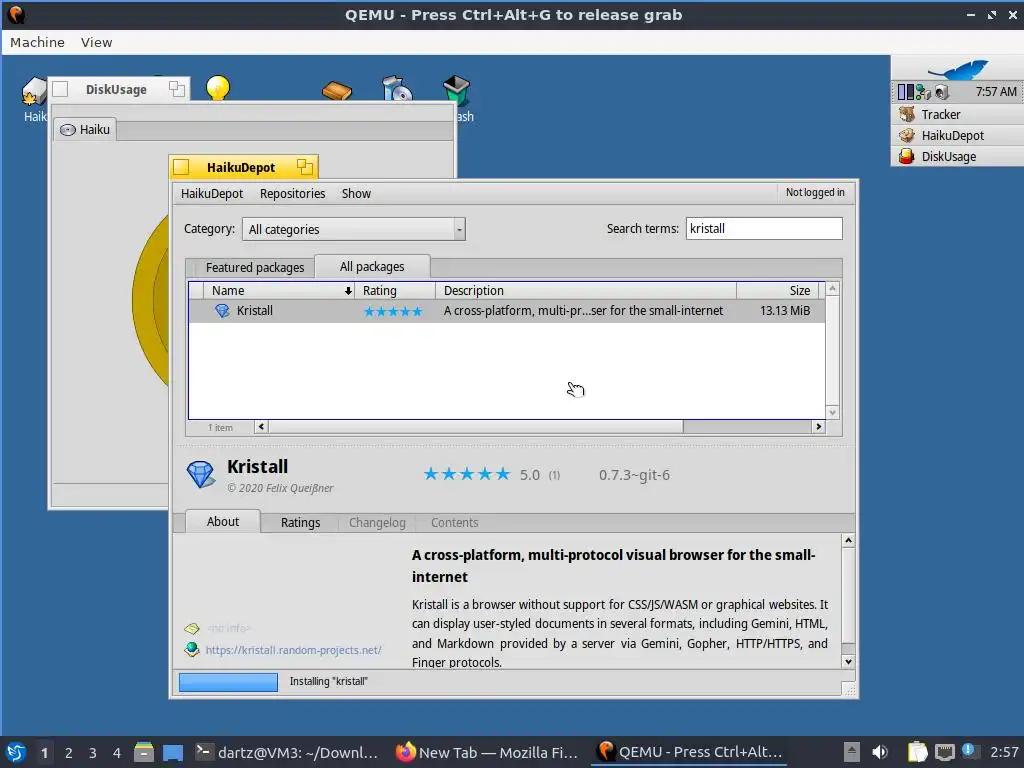
Task: Click the Haiku volume tab in DiskUsage
Action: click(85, 129)
